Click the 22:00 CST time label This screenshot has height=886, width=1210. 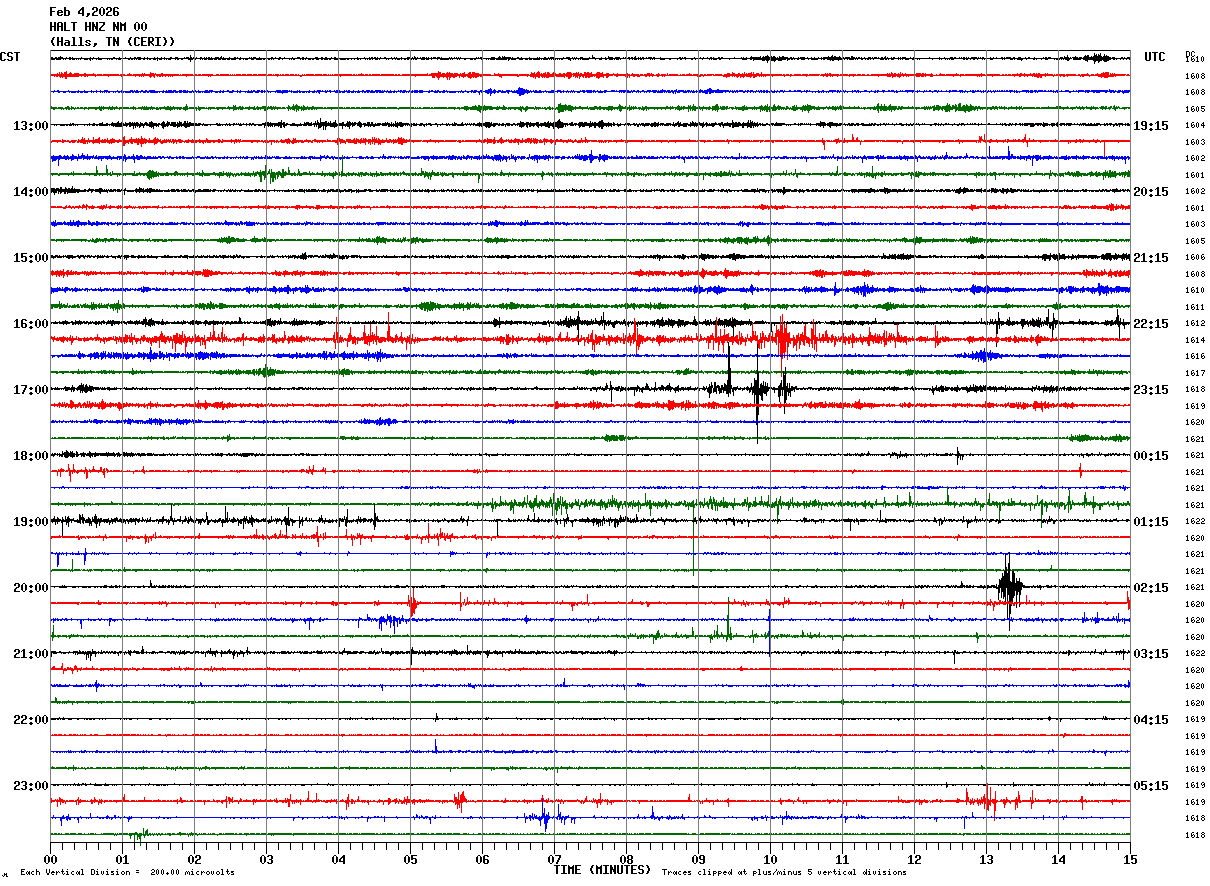click(31, 720)
